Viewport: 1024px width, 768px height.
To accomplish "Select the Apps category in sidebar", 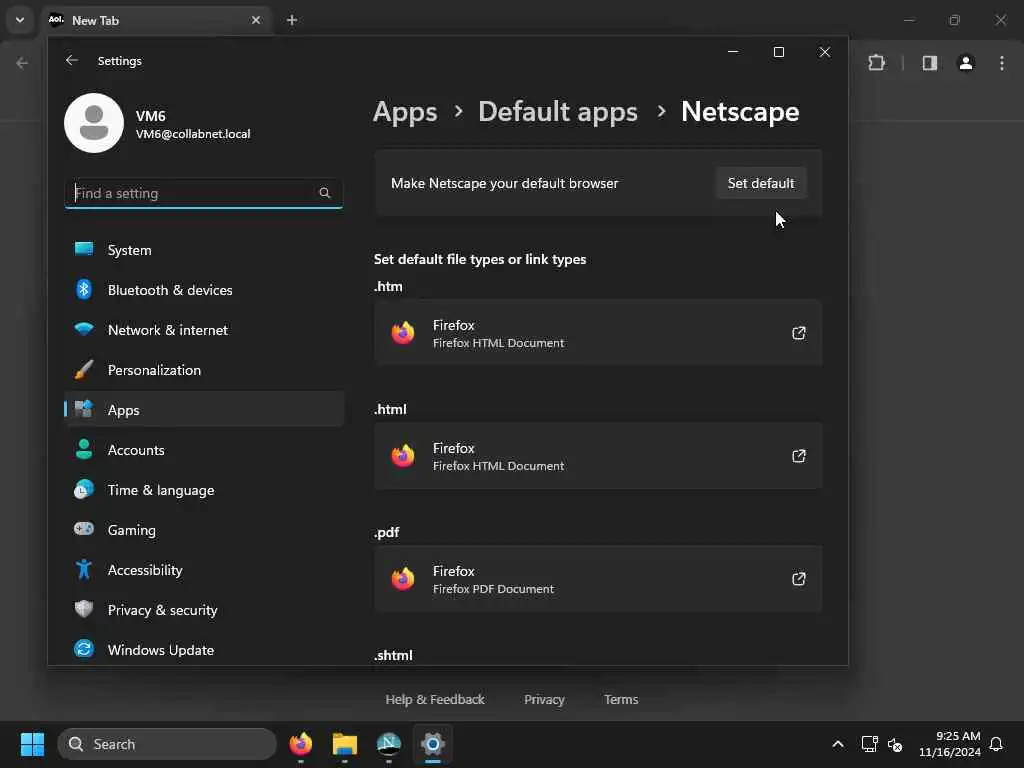I will 204,409.
